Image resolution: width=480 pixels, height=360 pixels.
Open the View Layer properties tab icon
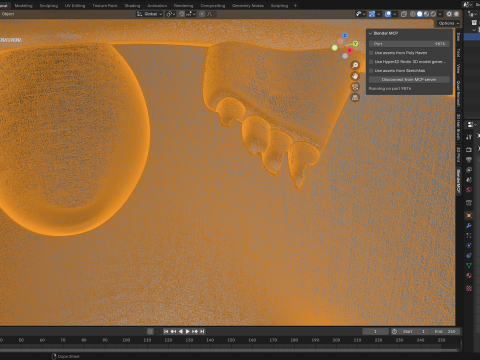pyautogui.click(x=469, y=170)
